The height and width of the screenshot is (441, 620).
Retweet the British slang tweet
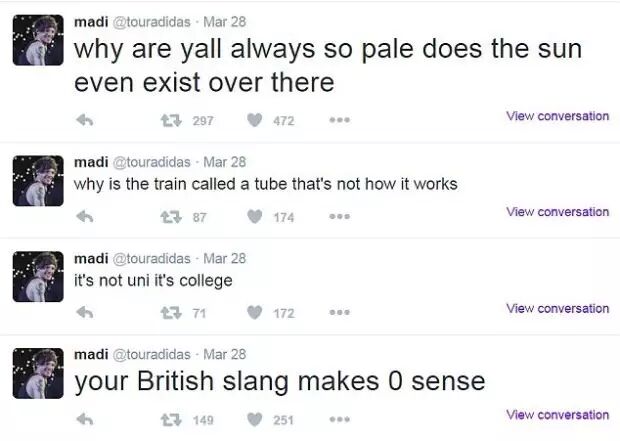pyautogui.click(x=171, y=420)
